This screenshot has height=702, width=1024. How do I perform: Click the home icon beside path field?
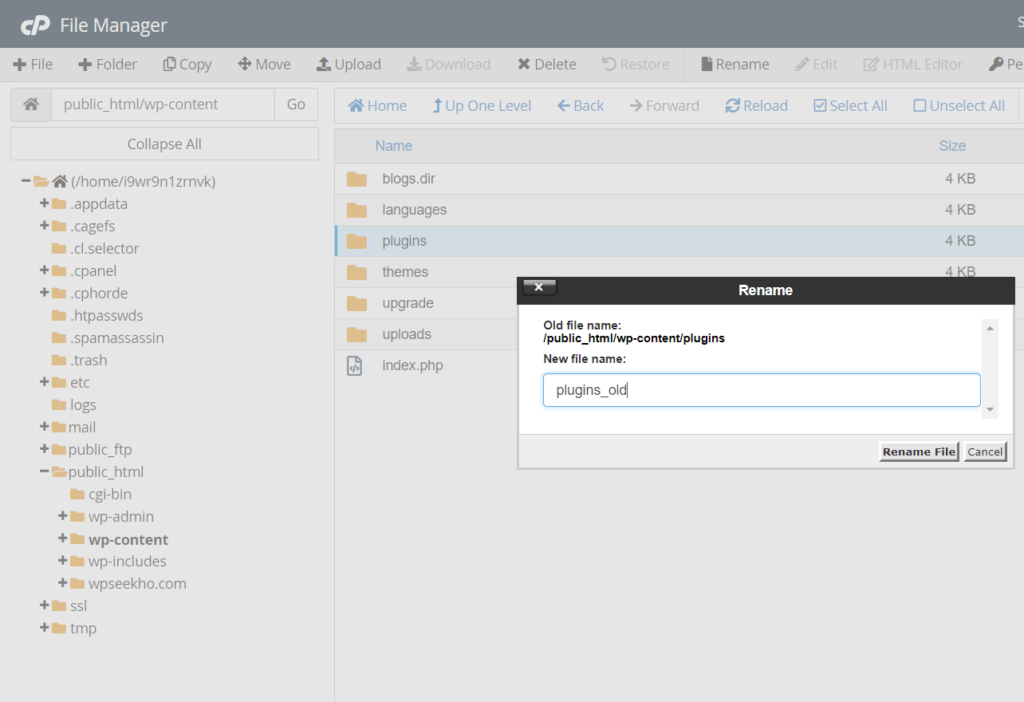pos(31,104)
